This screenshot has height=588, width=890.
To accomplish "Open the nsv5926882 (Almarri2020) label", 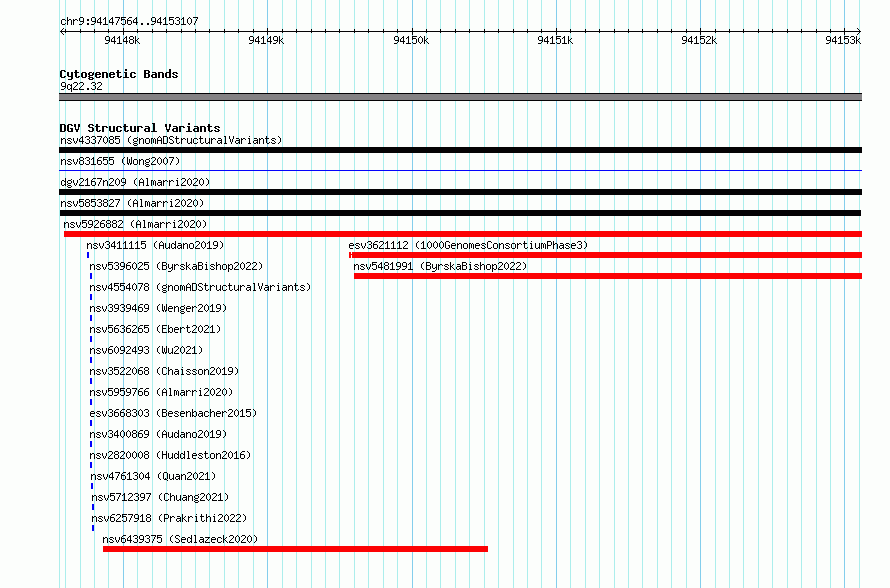I will point(135,224).
